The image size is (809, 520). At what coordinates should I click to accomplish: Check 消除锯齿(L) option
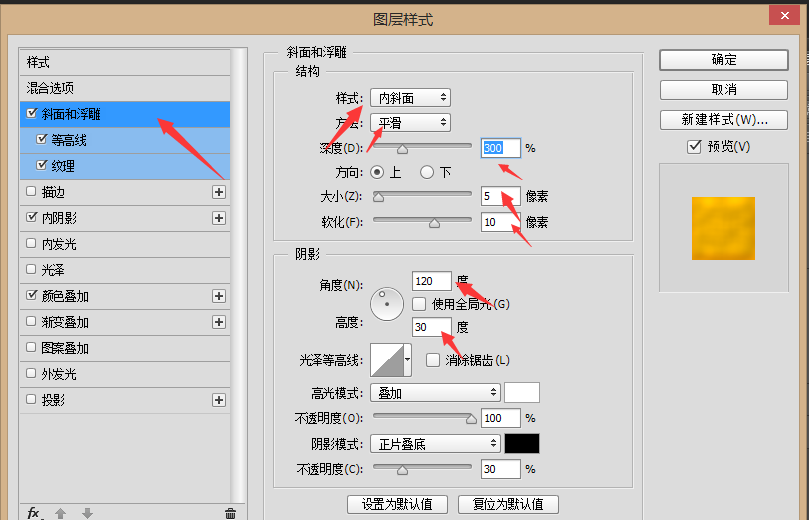tap(433, 360)
